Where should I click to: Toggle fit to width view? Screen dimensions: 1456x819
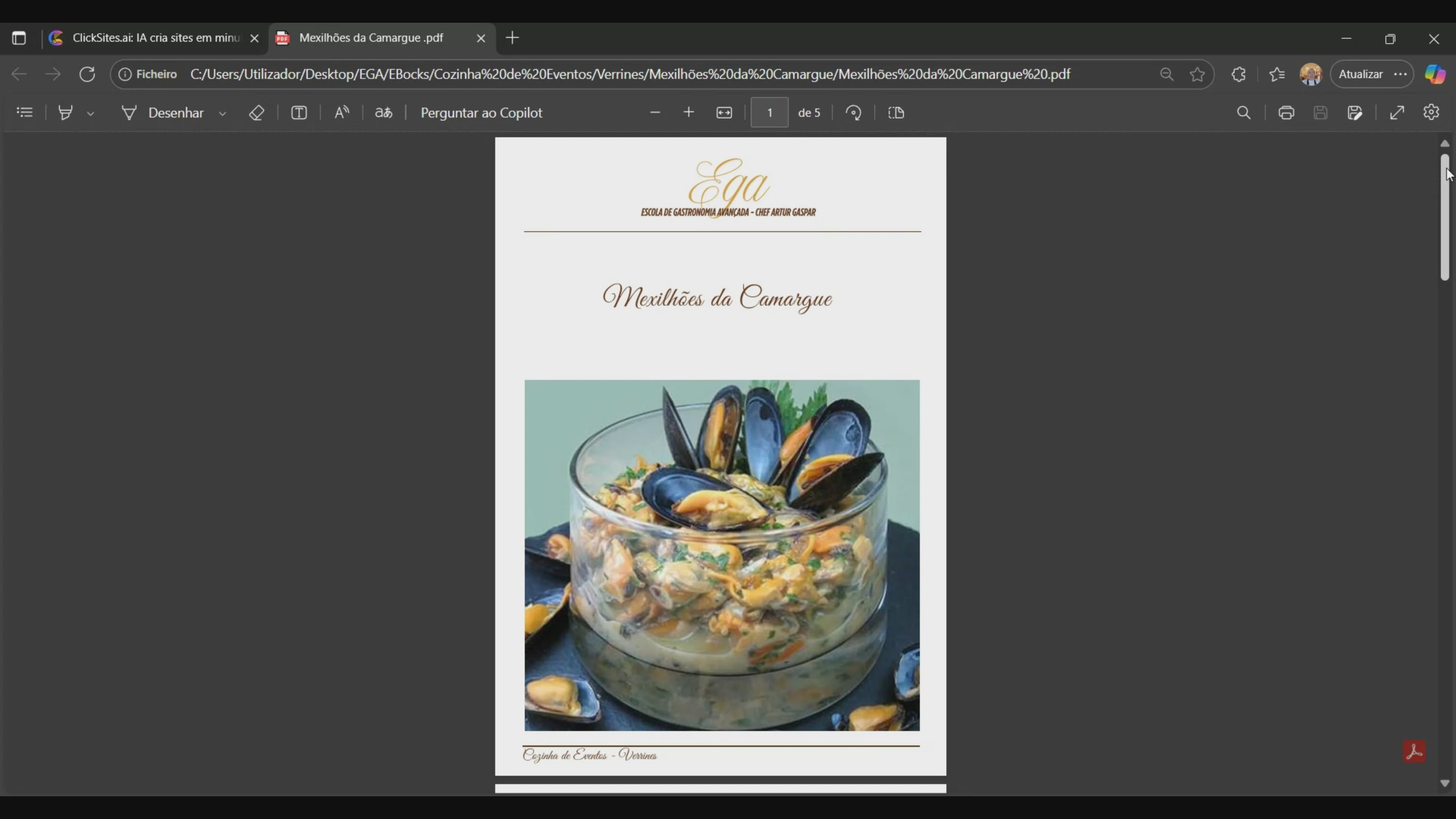pyautogui.click(x=724, y=113)
